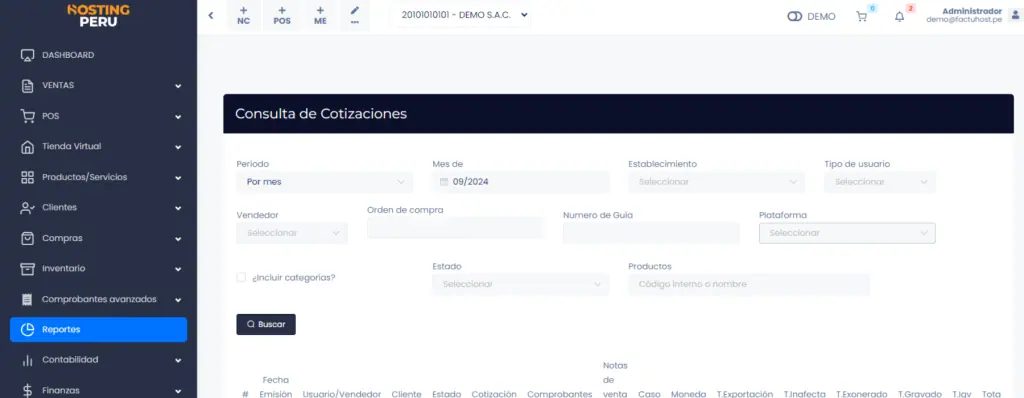Expand the Clientes chevron
This screenshot has width=1024, height=398.
(x=178, y=208)
